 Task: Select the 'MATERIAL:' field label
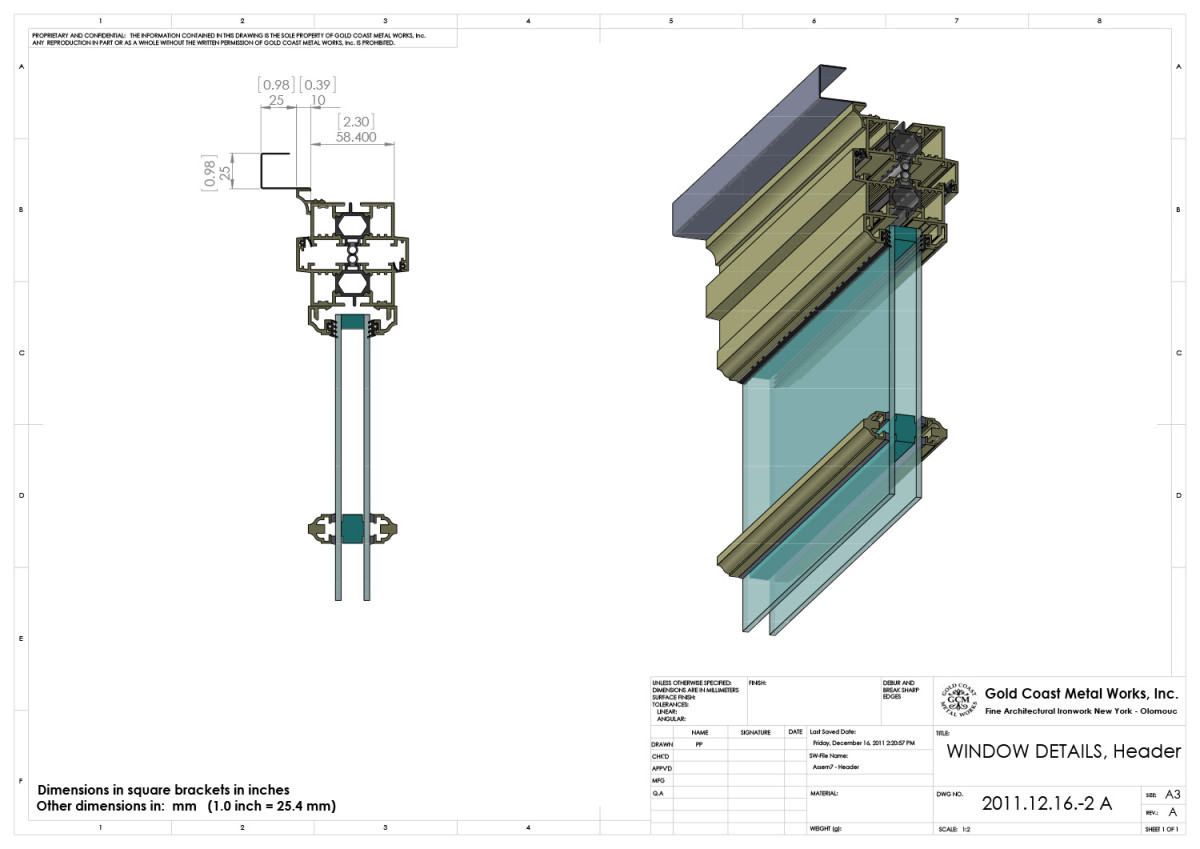pos(822,792)
